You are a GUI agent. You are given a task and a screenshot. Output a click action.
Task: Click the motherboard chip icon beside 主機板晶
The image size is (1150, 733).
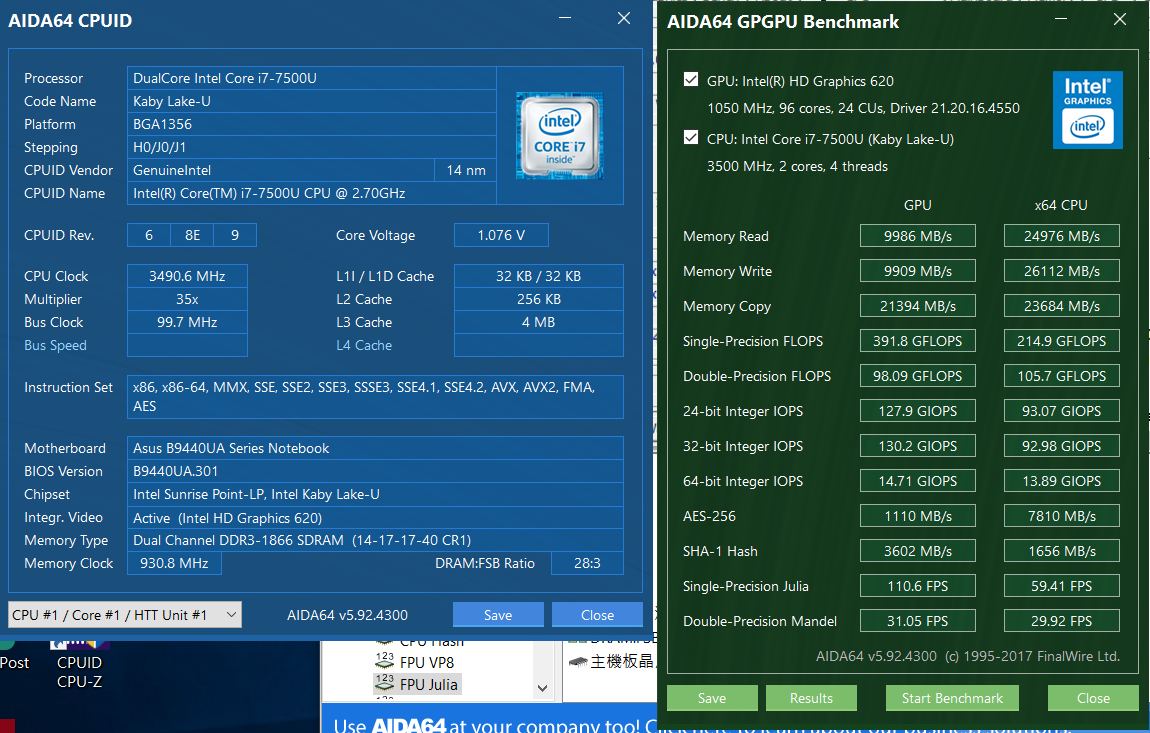click(x=578, y=662)
